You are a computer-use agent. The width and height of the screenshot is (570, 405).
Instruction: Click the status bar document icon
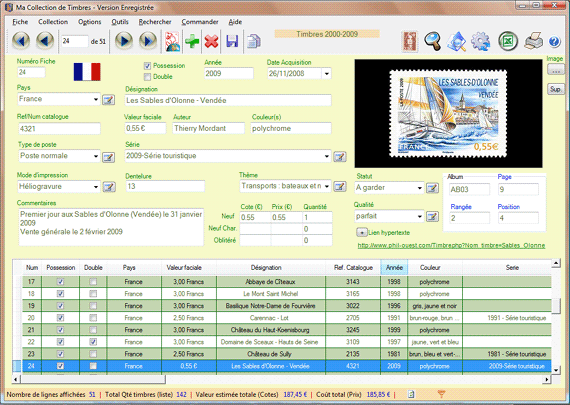coord(411,394)
